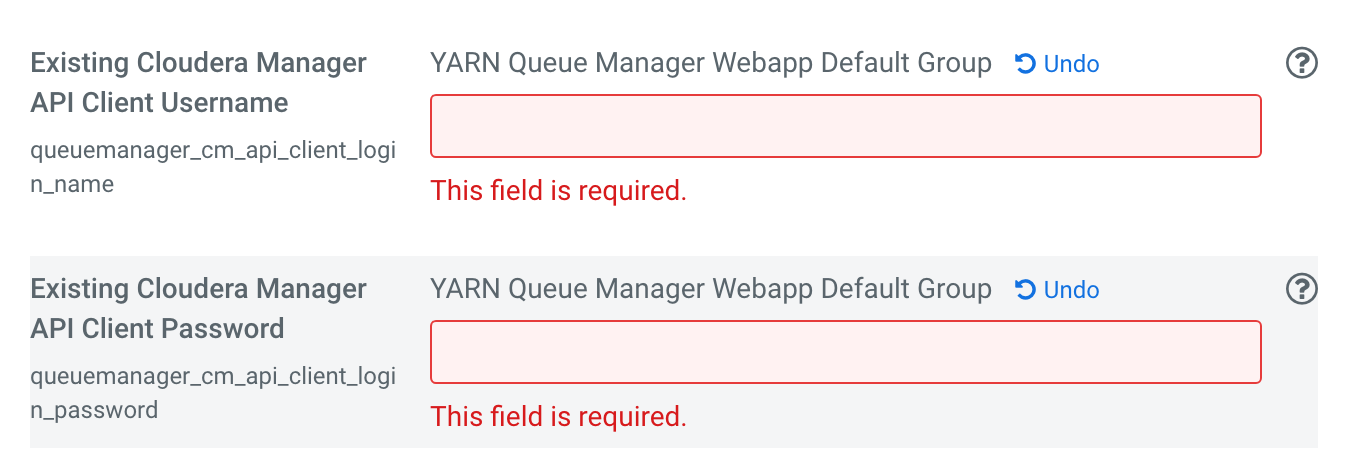
Task: Click "n_name" at the end of the username property key
Action: pos(72,185)
